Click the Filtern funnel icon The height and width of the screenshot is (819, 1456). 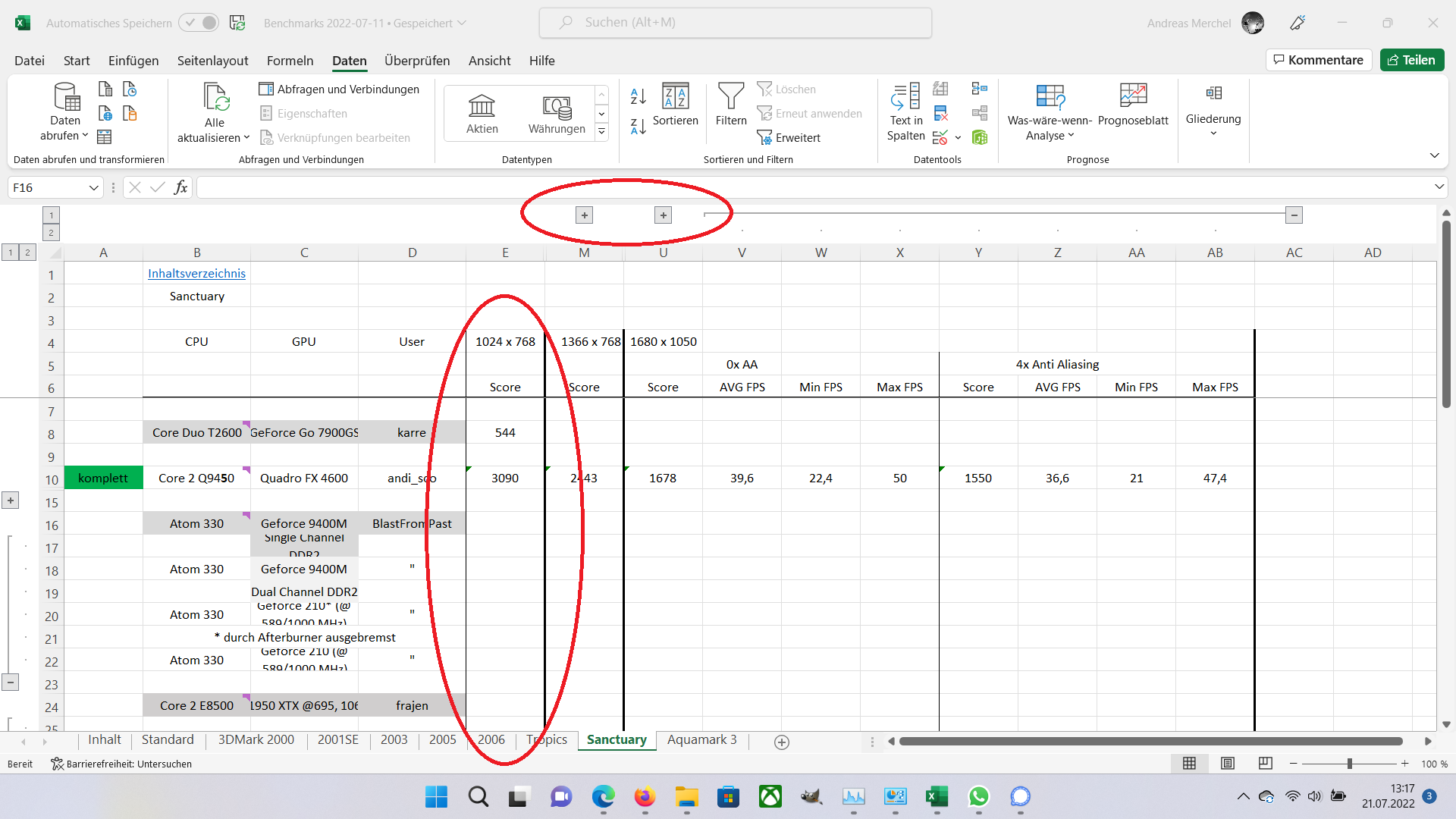click(x=730, y=97)
